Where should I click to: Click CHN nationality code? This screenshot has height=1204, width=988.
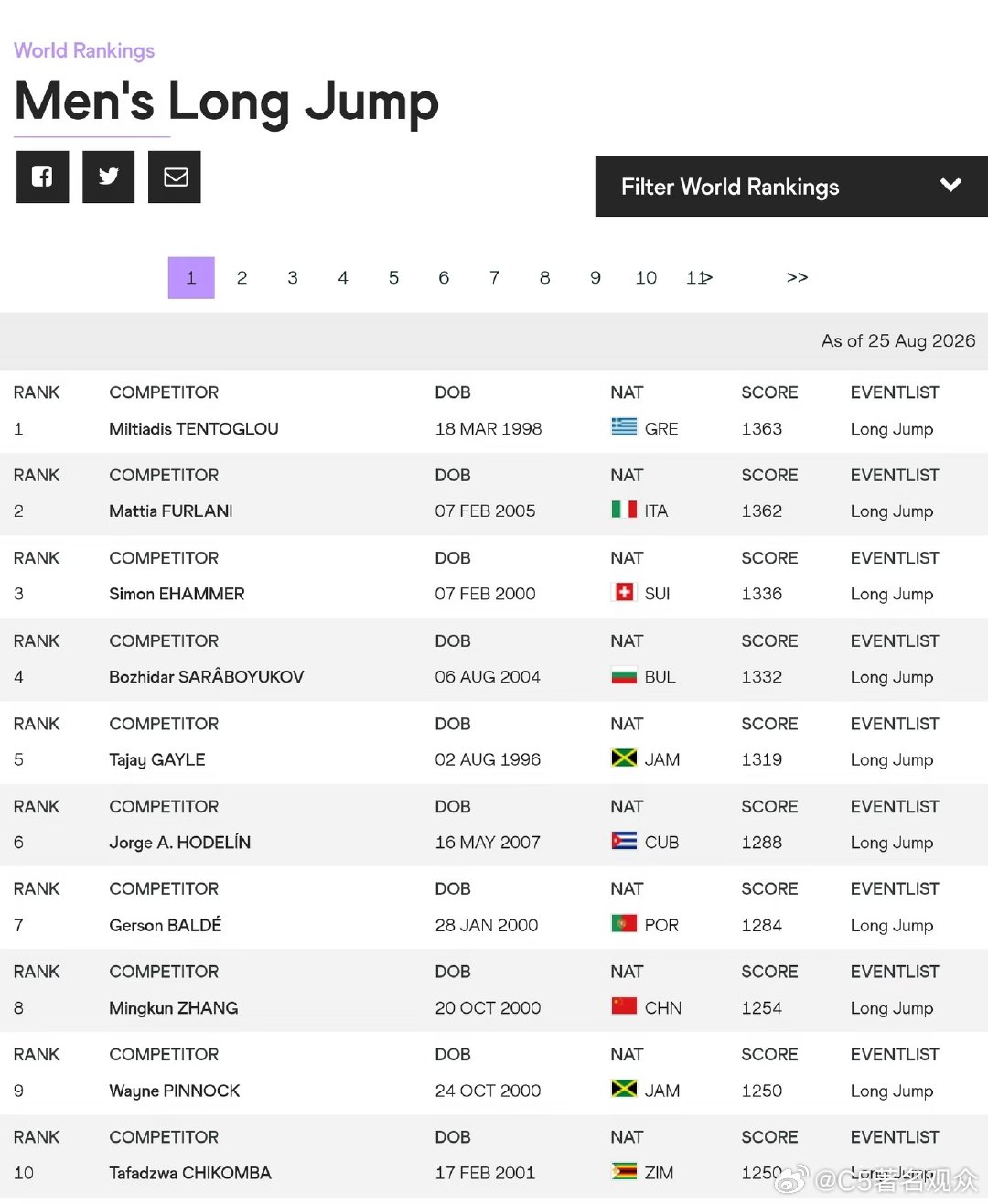[x=663, y=1008]
